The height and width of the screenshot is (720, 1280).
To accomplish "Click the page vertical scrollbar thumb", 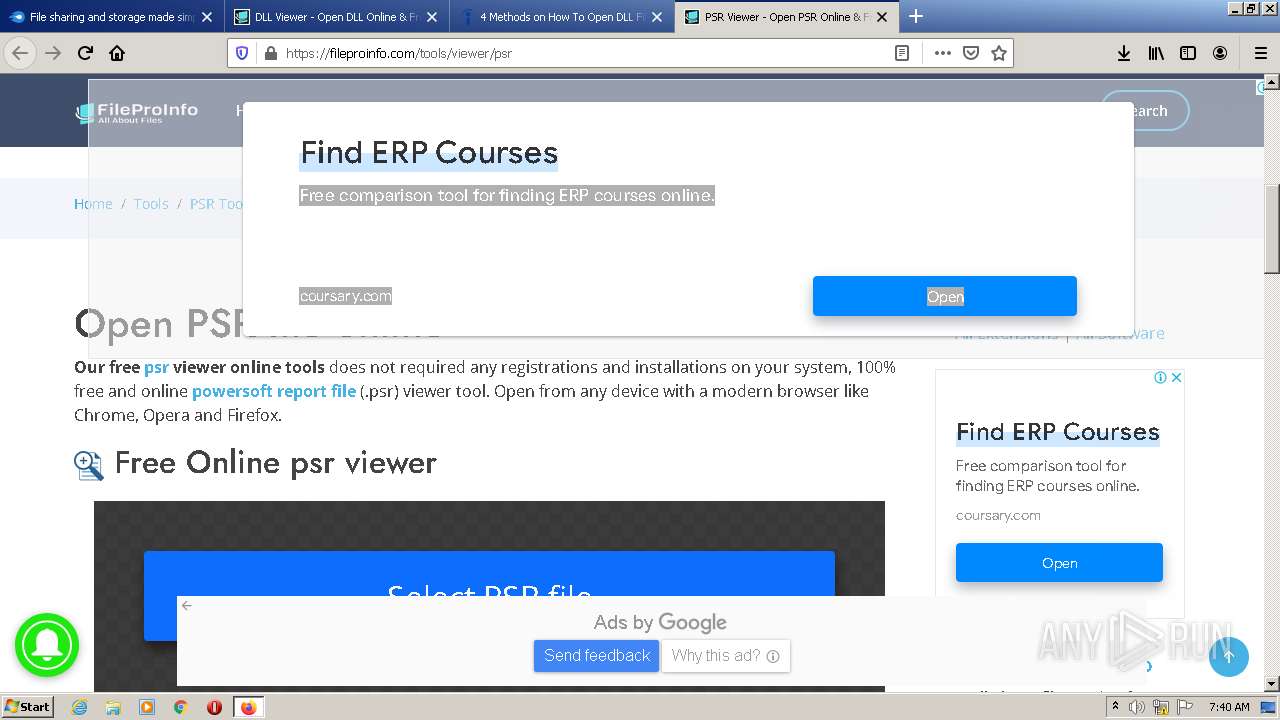I will coord(1271,229).
